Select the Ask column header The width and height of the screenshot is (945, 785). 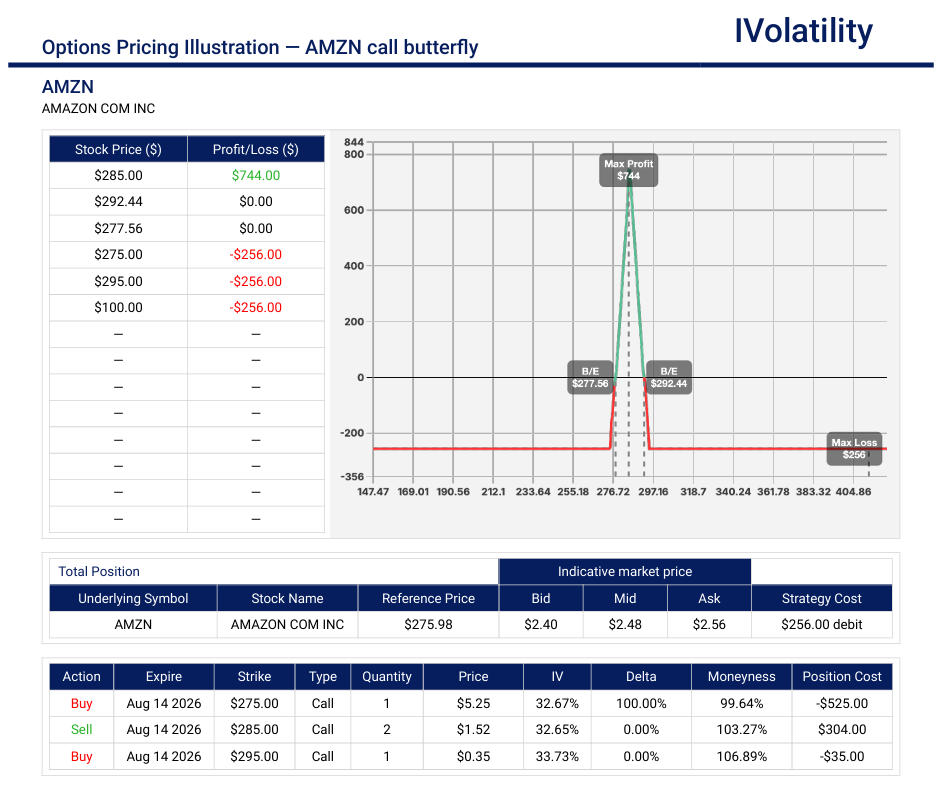pos(709,598)
